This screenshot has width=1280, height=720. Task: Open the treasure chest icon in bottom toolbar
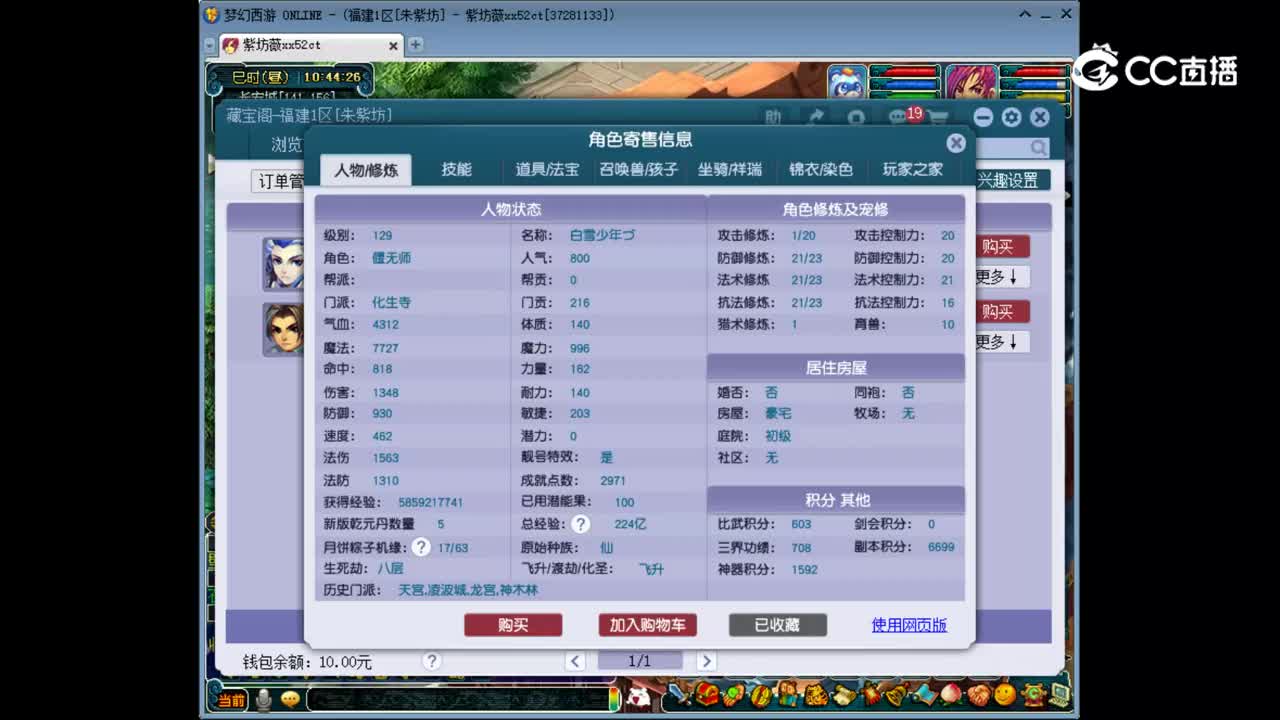(x=707, y=694)
